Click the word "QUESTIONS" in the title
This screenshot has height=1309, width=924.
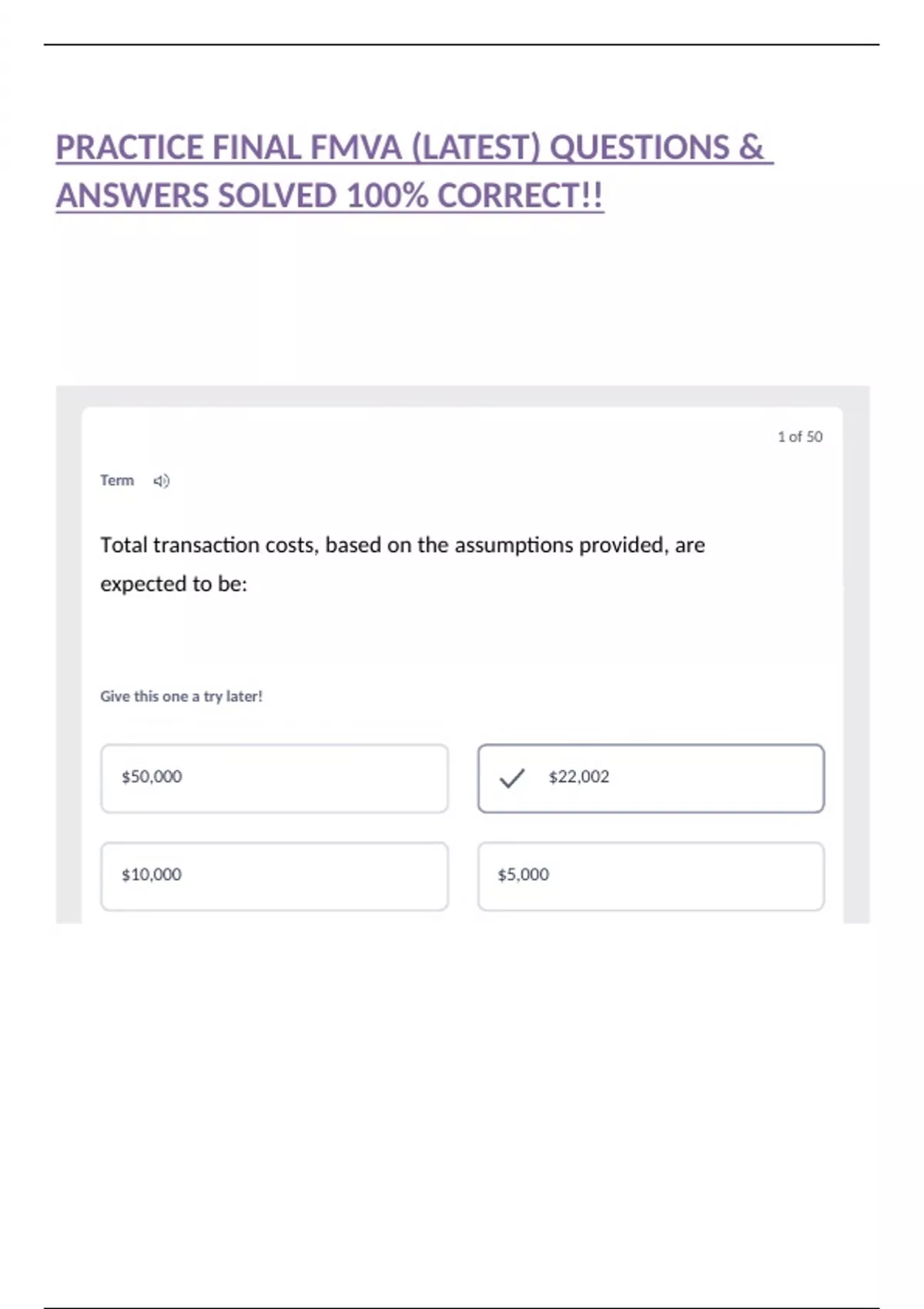point(639,148)
